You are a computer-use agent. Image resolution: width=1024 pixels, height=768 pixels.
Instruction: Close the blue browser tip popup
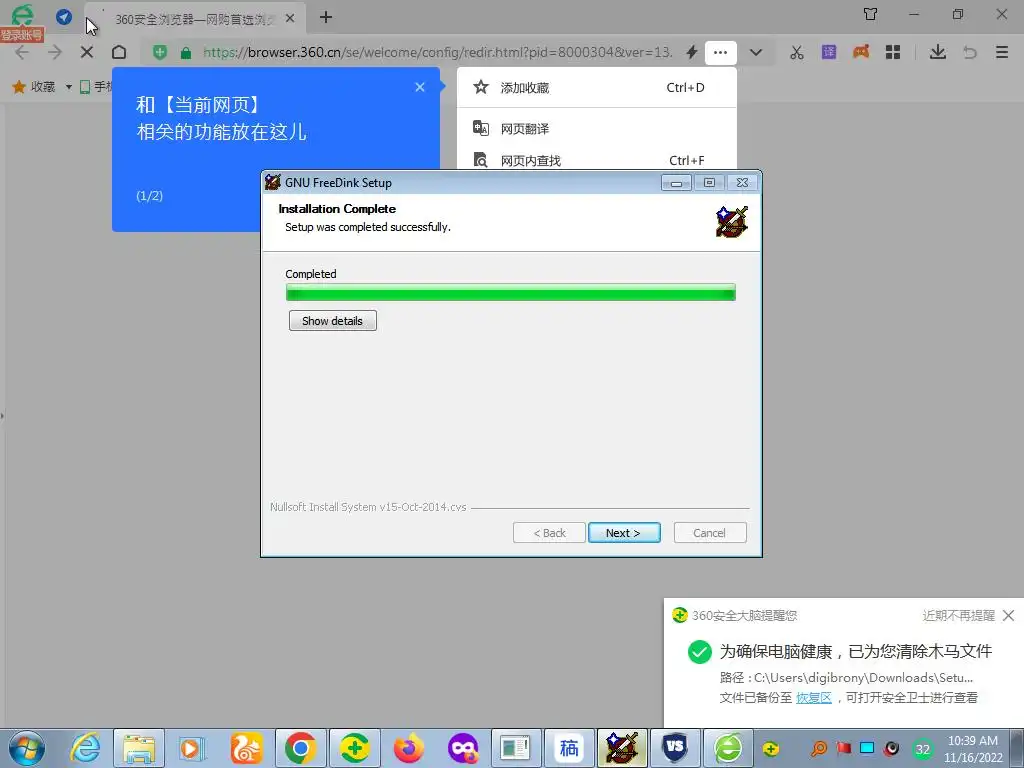click(420, 87)
